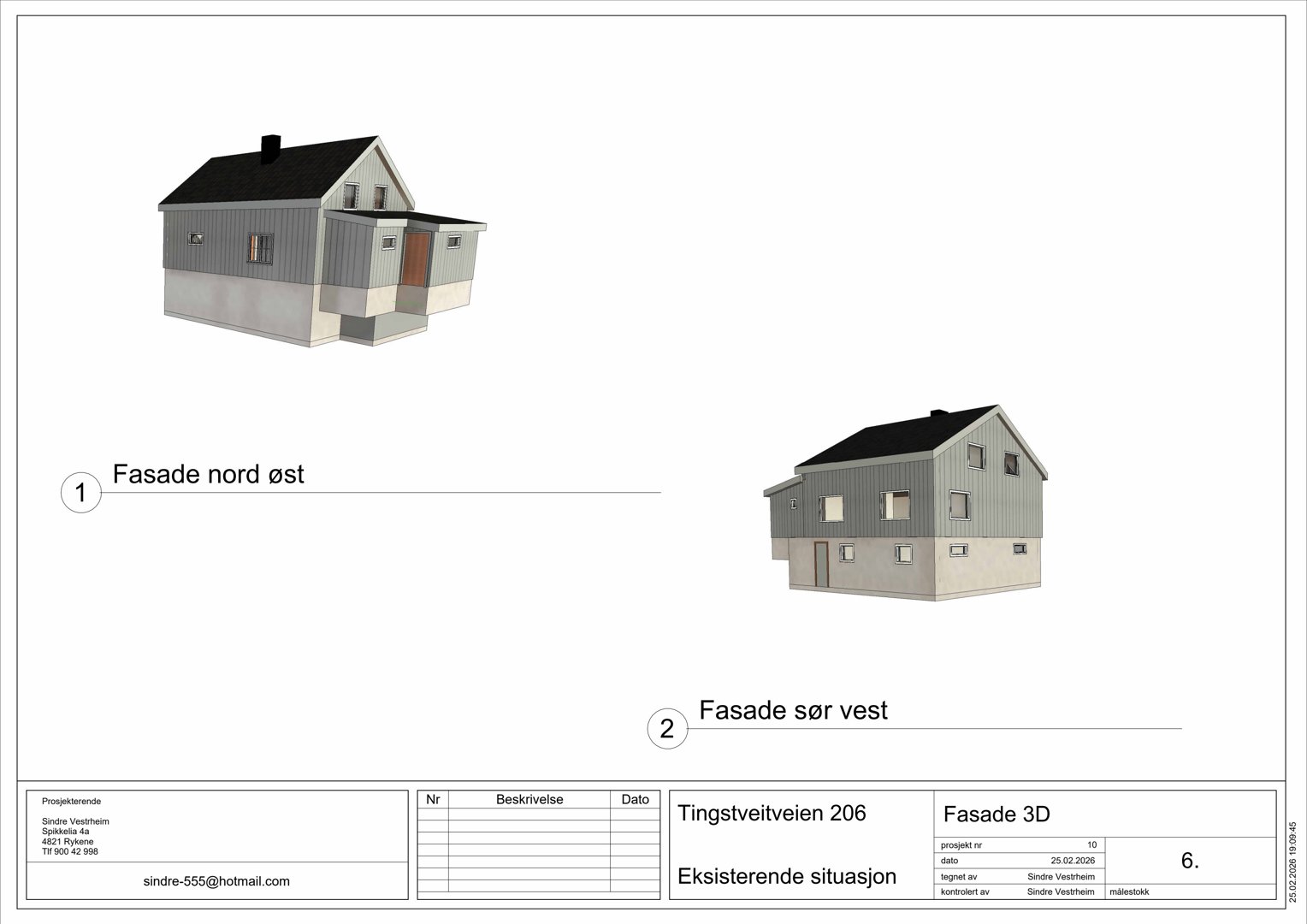Select the Tingstveitveien 206 project title
The image size is (1307, 924).
point(772,814)
